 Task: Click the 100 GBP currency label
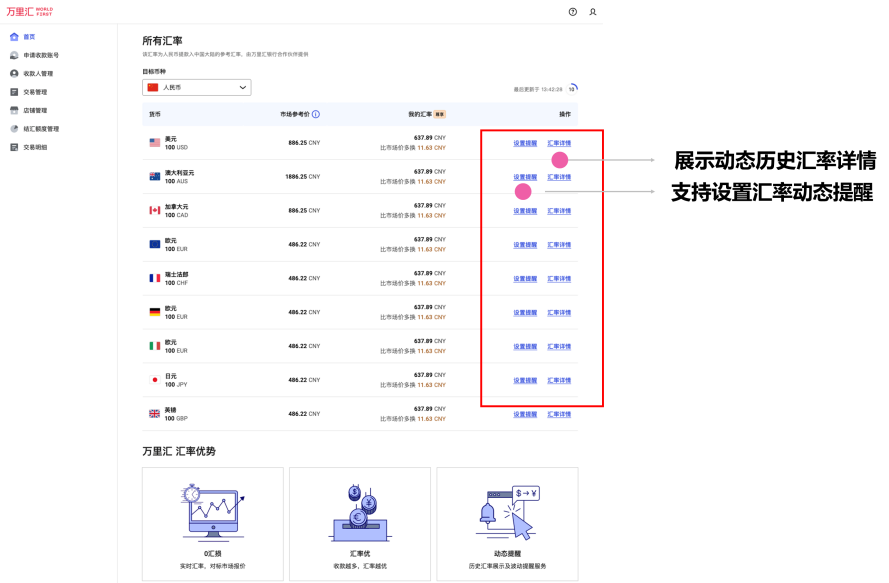[176, 419]
